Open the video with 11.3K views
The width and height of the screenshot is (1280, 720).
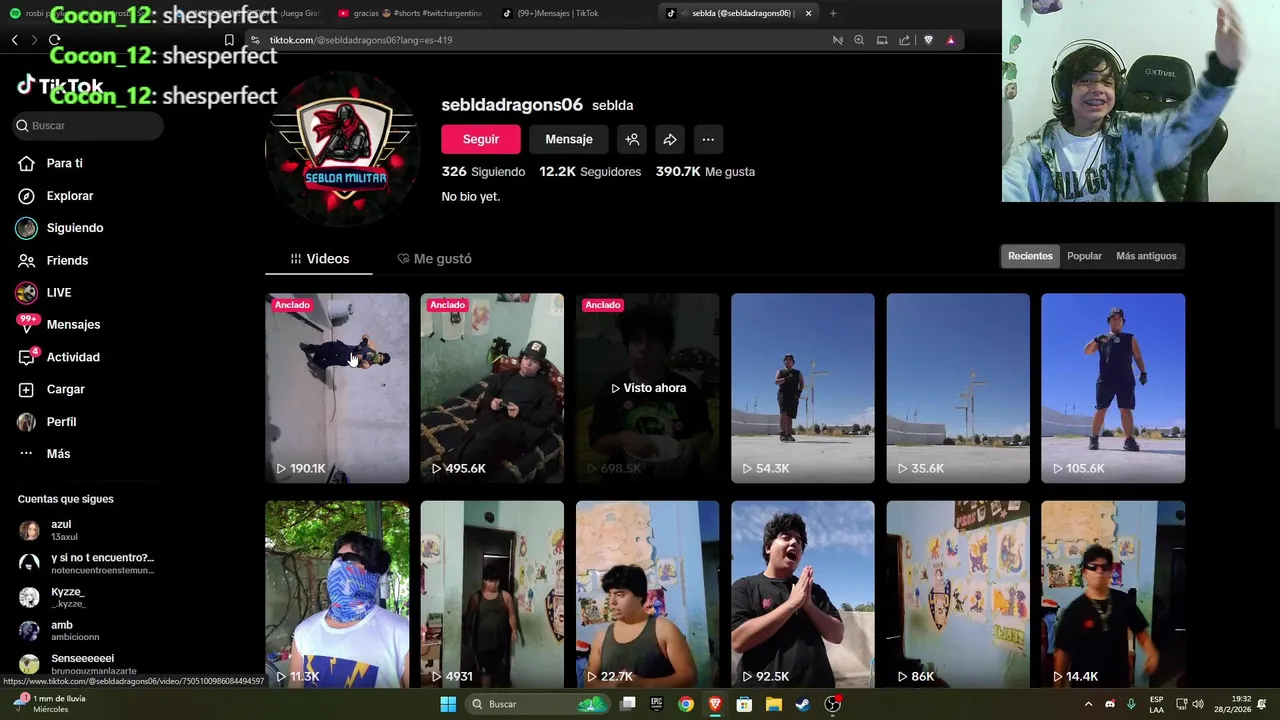pos(337,594)
